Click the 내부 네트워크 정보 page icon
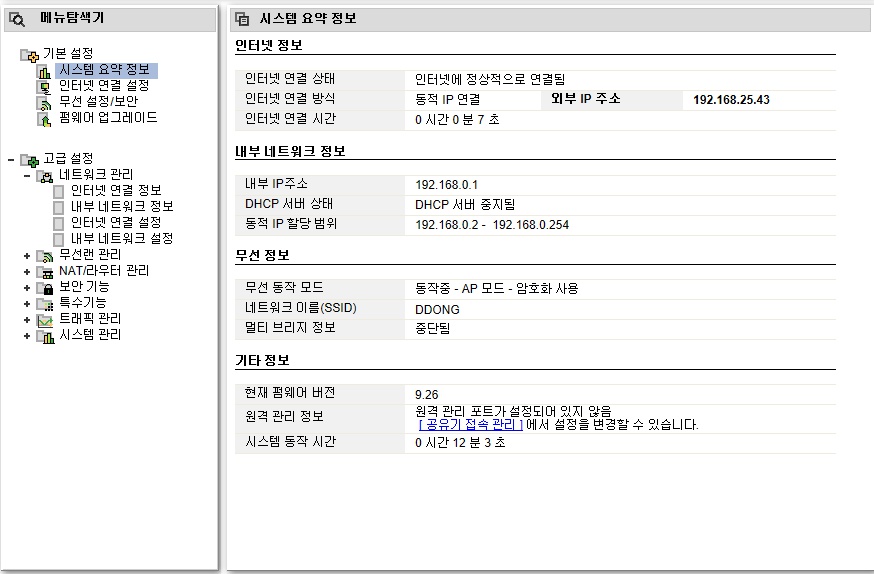Viewport: 874px width, 574px height. coord(59,208)
